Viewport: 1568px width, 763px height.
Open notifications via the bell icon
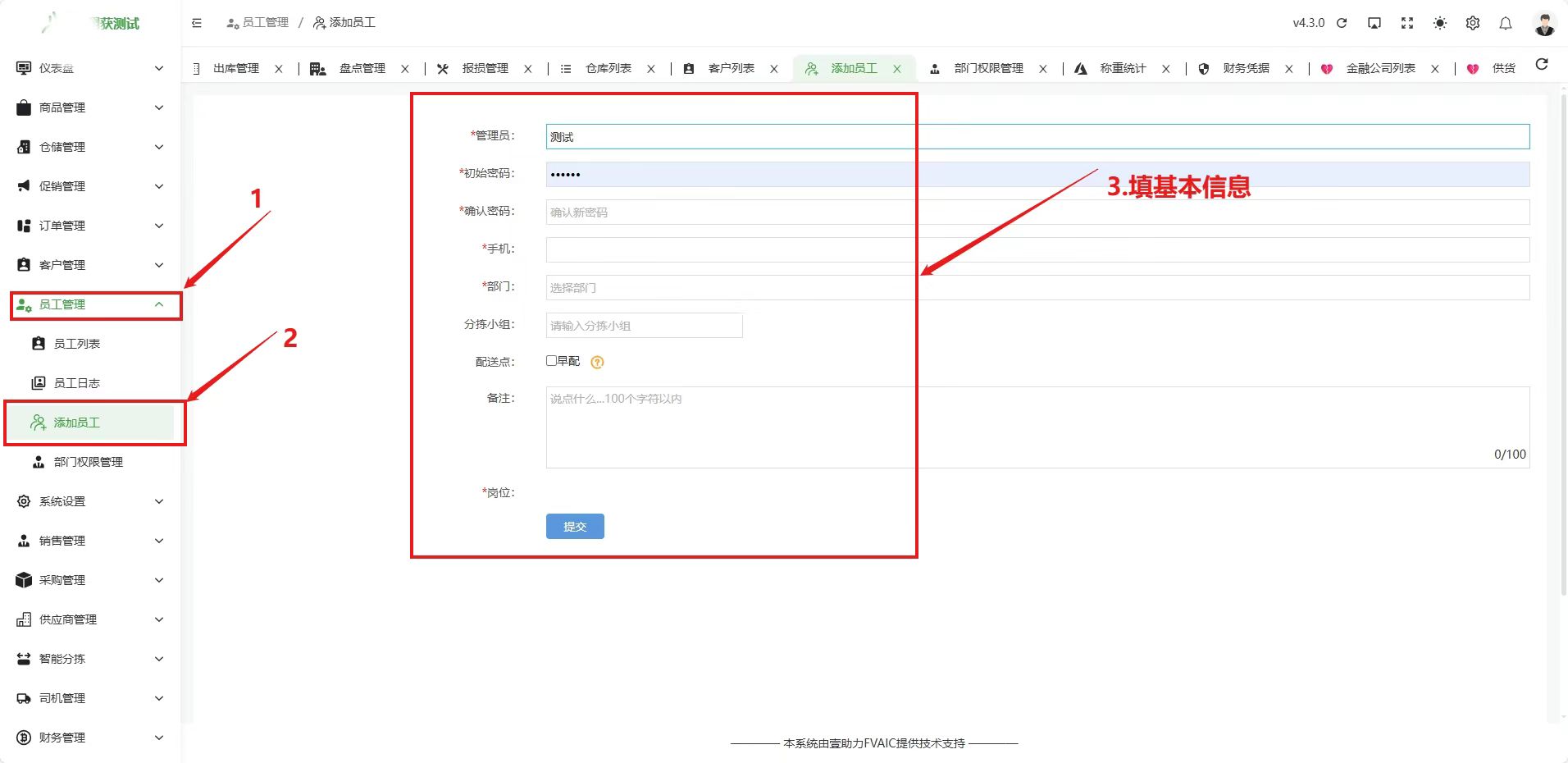point(1504,23)
